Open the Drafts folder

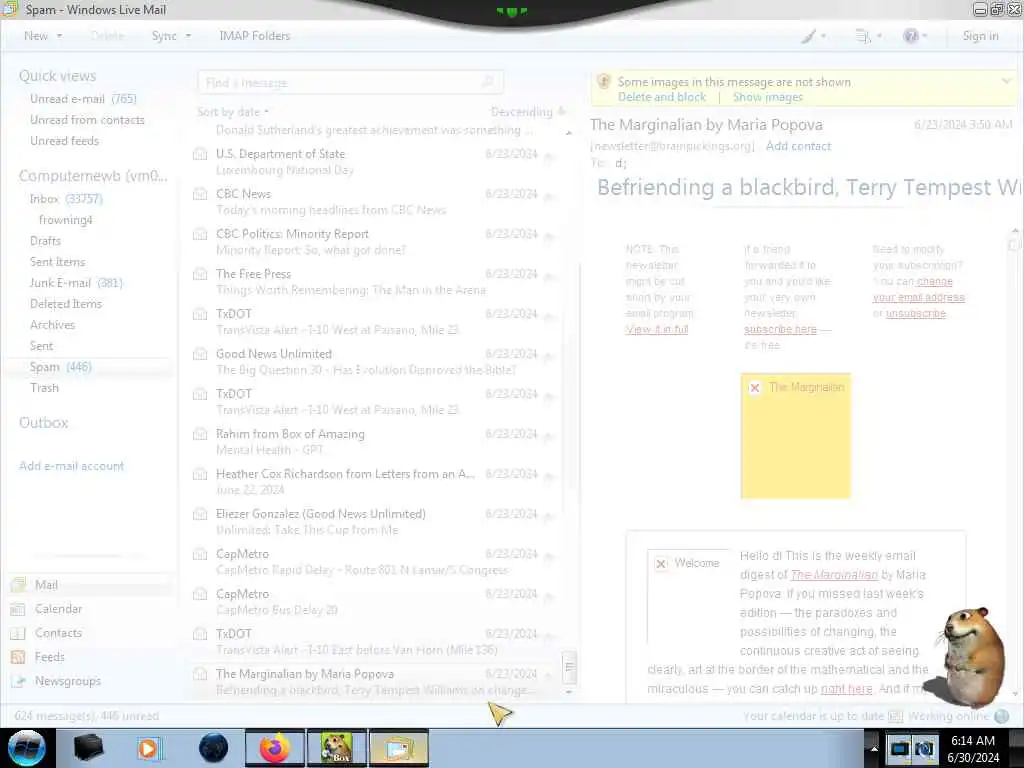point(45,240)
